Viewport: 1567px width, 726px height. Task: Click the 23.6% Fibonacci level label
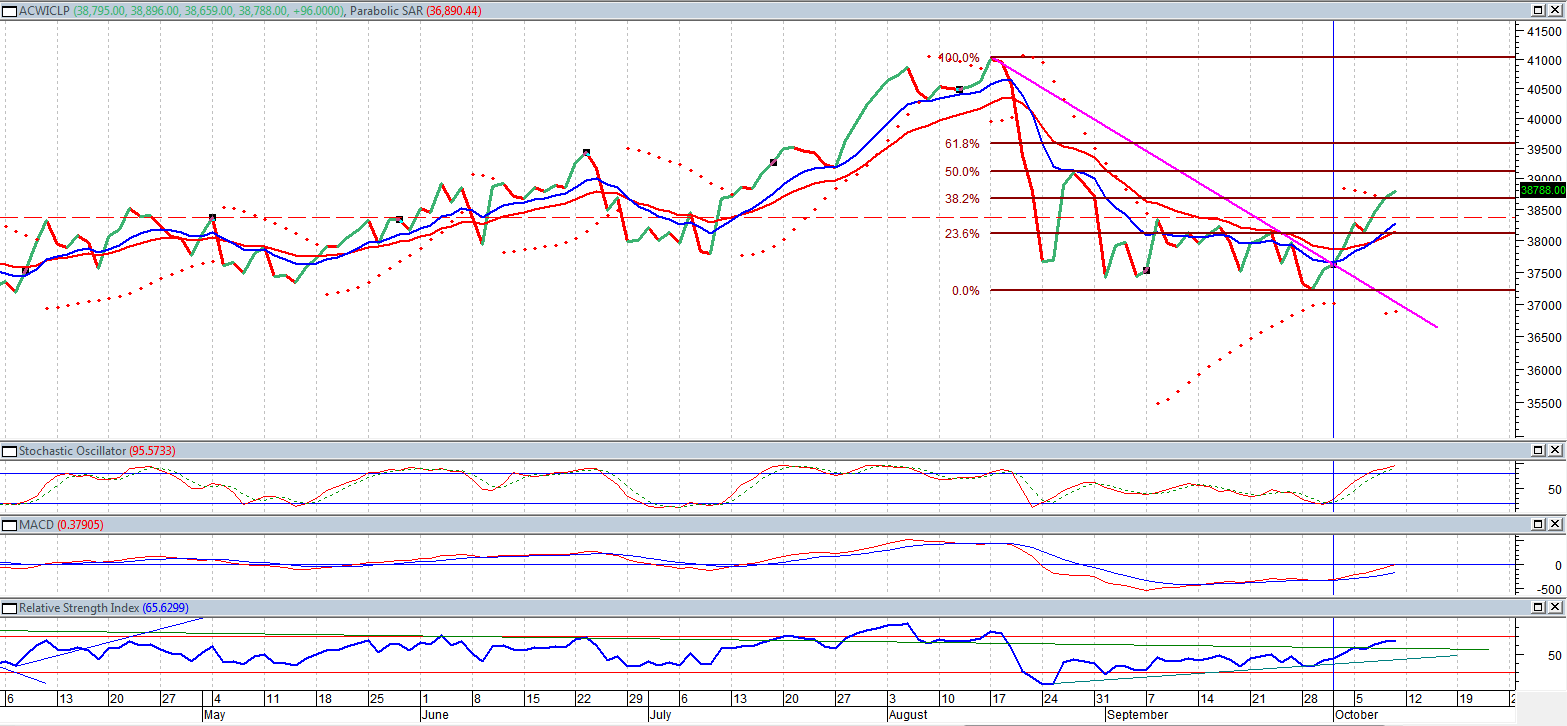(x=963, y=234)
